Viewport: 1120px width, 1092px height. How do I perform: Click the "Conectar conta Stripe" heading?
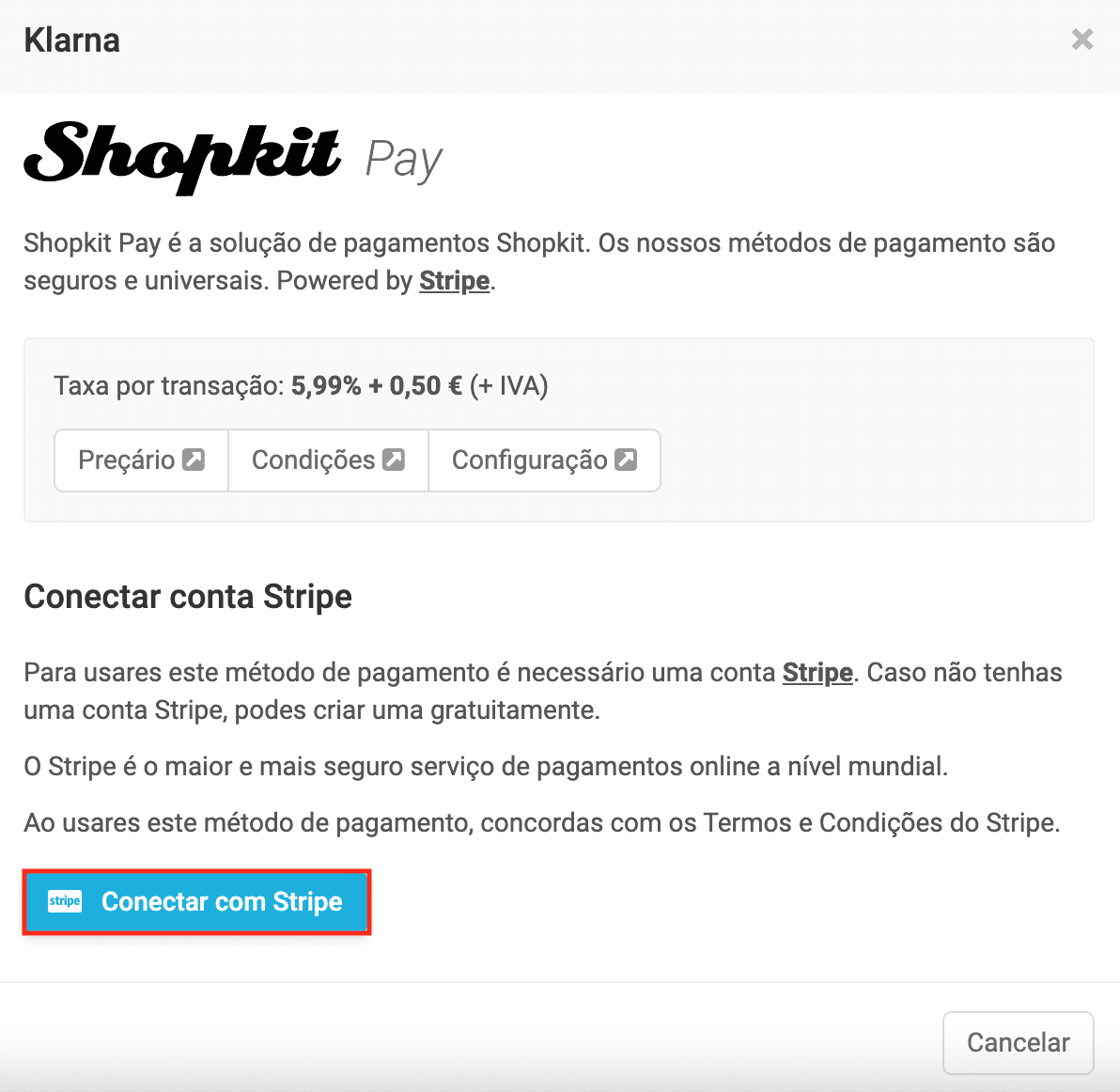coord(188,597)
